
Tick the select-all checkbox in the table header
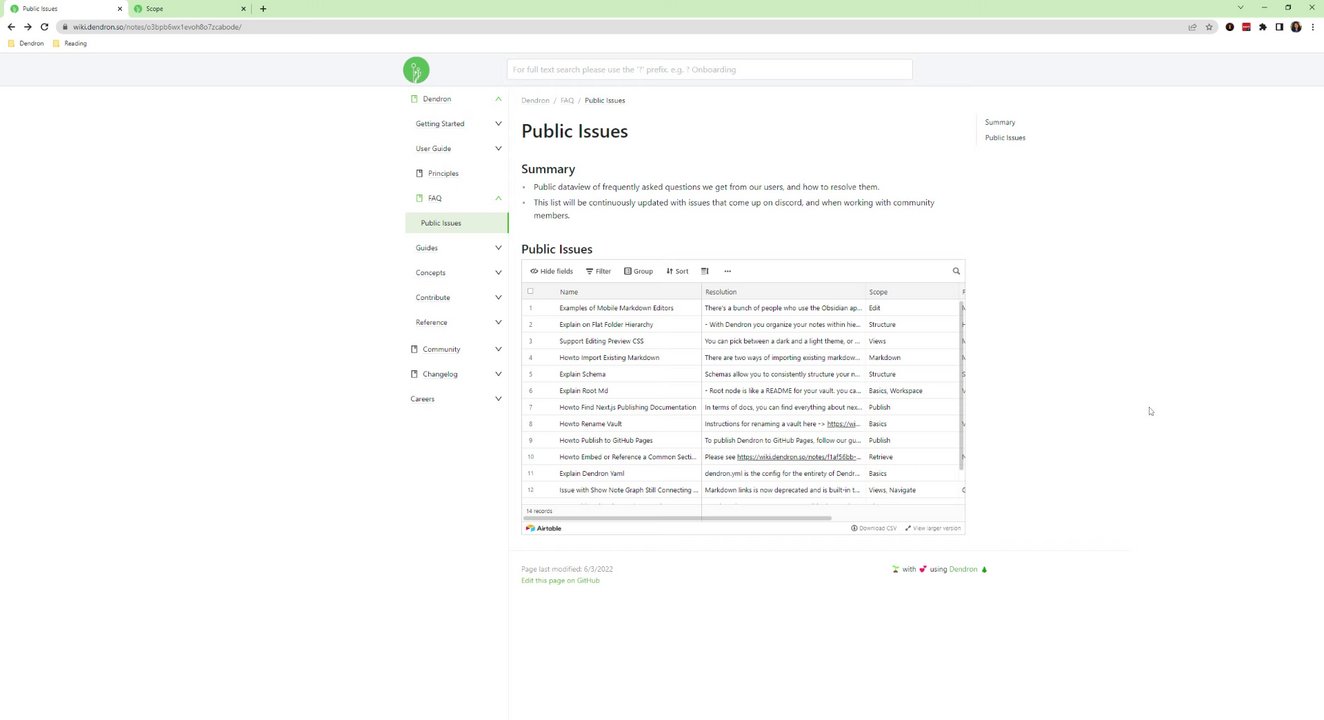[531, 291]
